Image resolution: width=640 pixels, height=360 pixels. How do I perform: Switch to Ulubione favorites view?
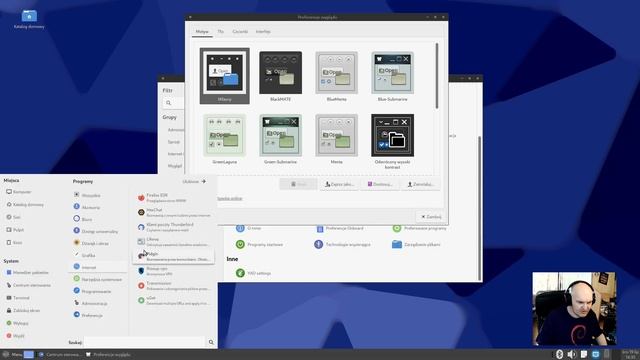[x=194, y=181]
